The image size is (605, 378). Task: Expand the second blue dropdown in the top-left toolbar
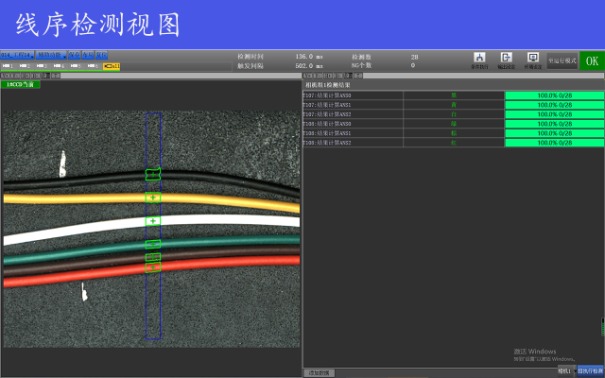click(x=51, y=55)
